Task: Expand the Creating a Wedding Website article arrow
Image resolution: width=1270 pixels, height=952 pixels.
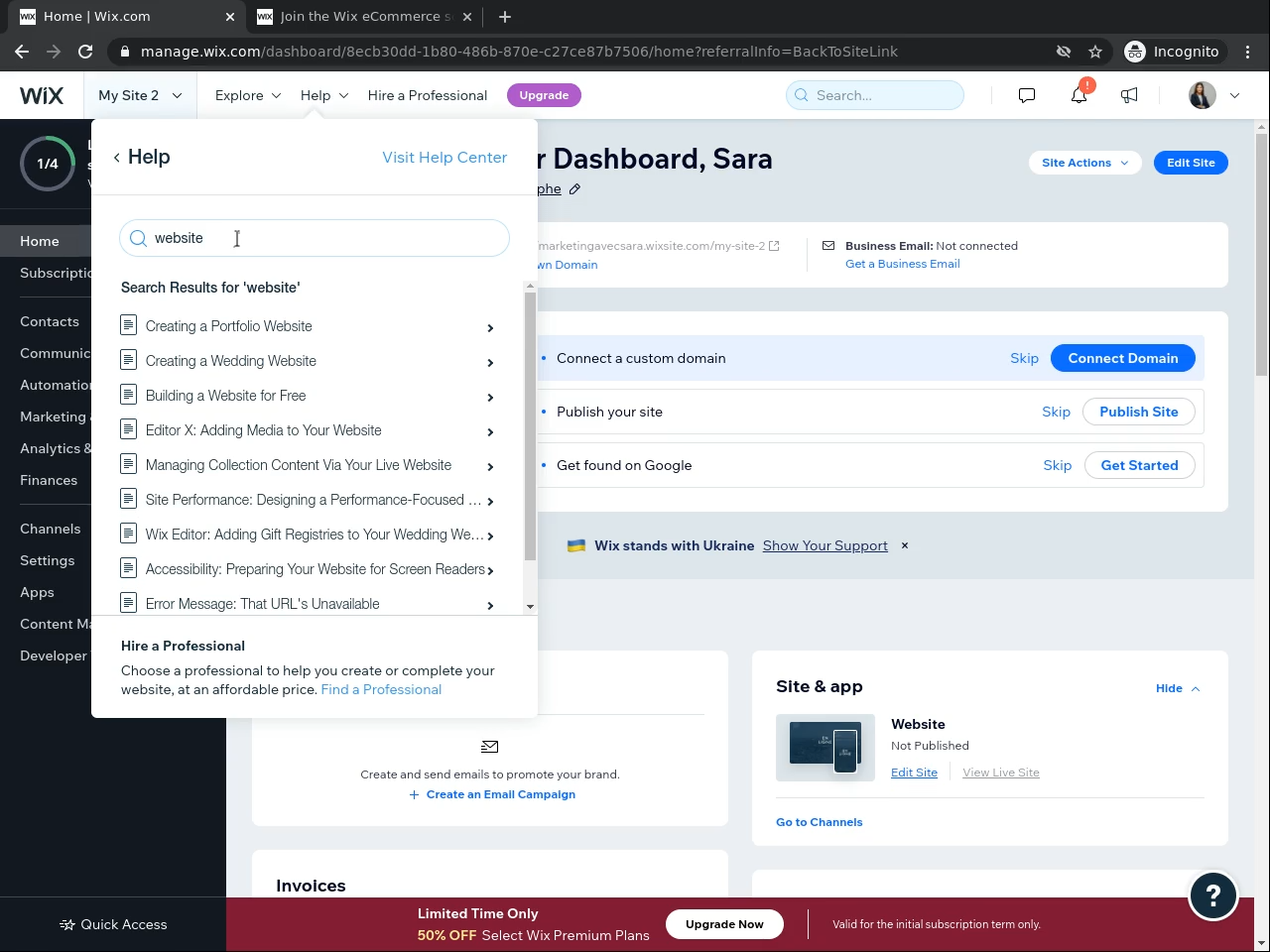Action: 490,363
